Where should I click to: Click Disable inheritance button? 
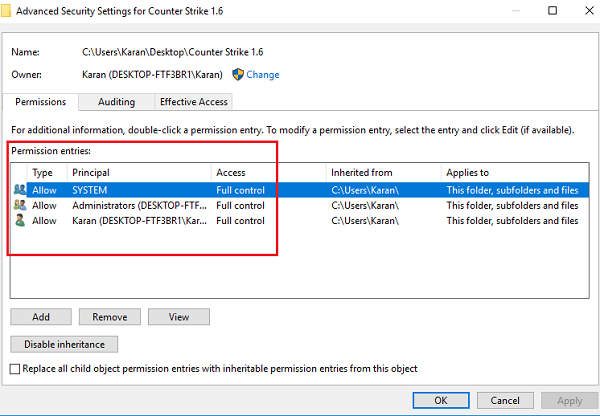(64, 344)
